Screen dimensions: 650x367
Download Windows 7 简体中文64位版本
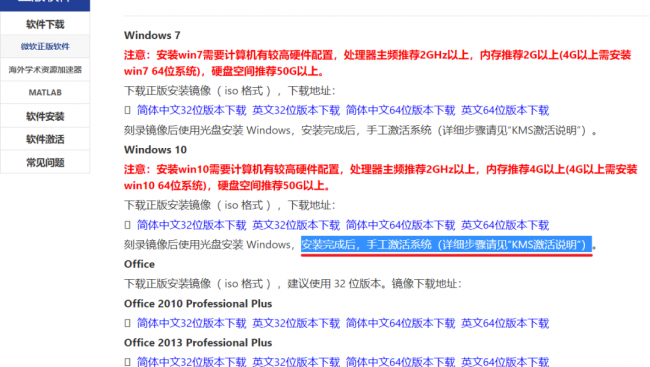point(400,110)
